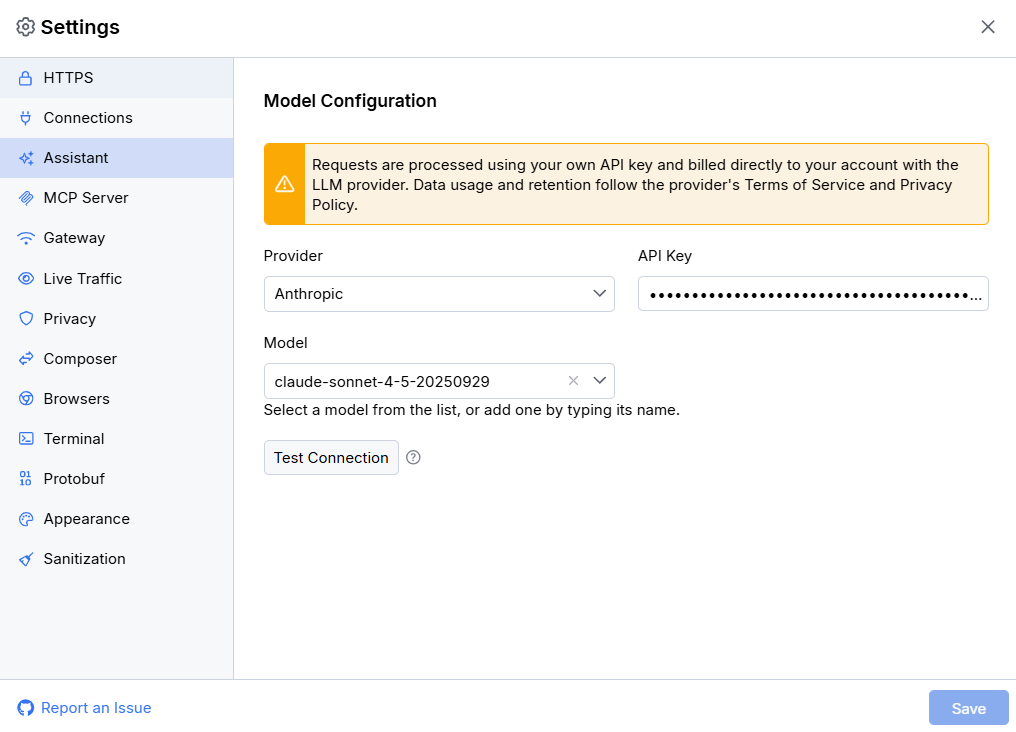The height and width of the screenshot is (732, 1016).
Task: Select the Appearance palette icon
Action: [x=25, y=518]
